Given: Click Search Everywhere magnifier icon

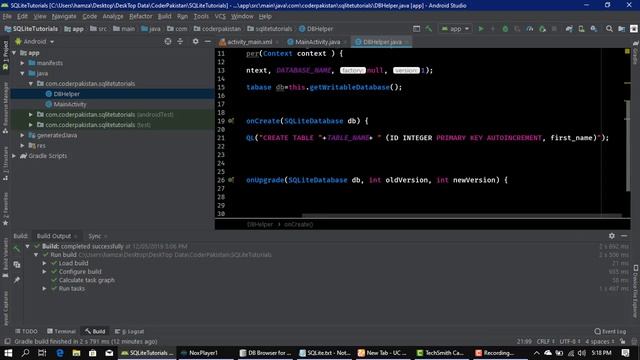Looking at the screenshot, I should [x=609, y=29].
